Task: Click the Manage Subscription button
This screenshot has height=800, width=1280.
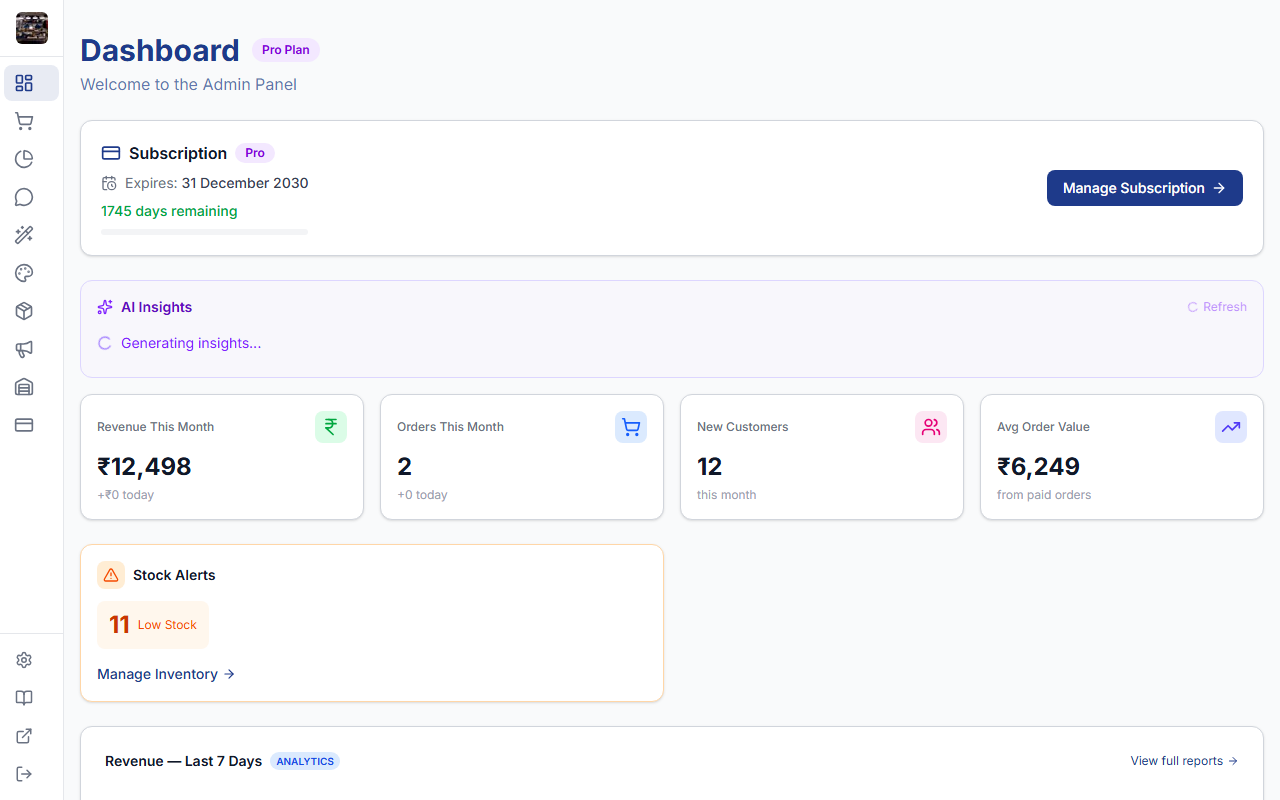Action: point(1144,188)
